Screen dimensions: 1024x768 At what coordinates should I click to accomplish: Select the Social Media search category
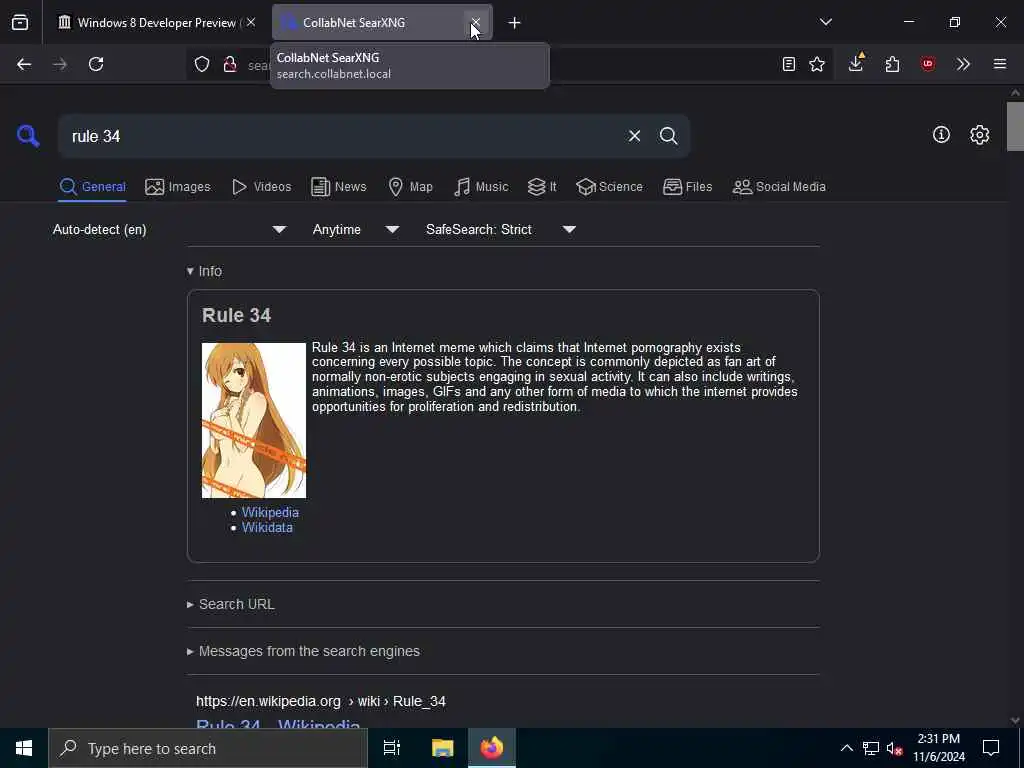click(779, 187)
